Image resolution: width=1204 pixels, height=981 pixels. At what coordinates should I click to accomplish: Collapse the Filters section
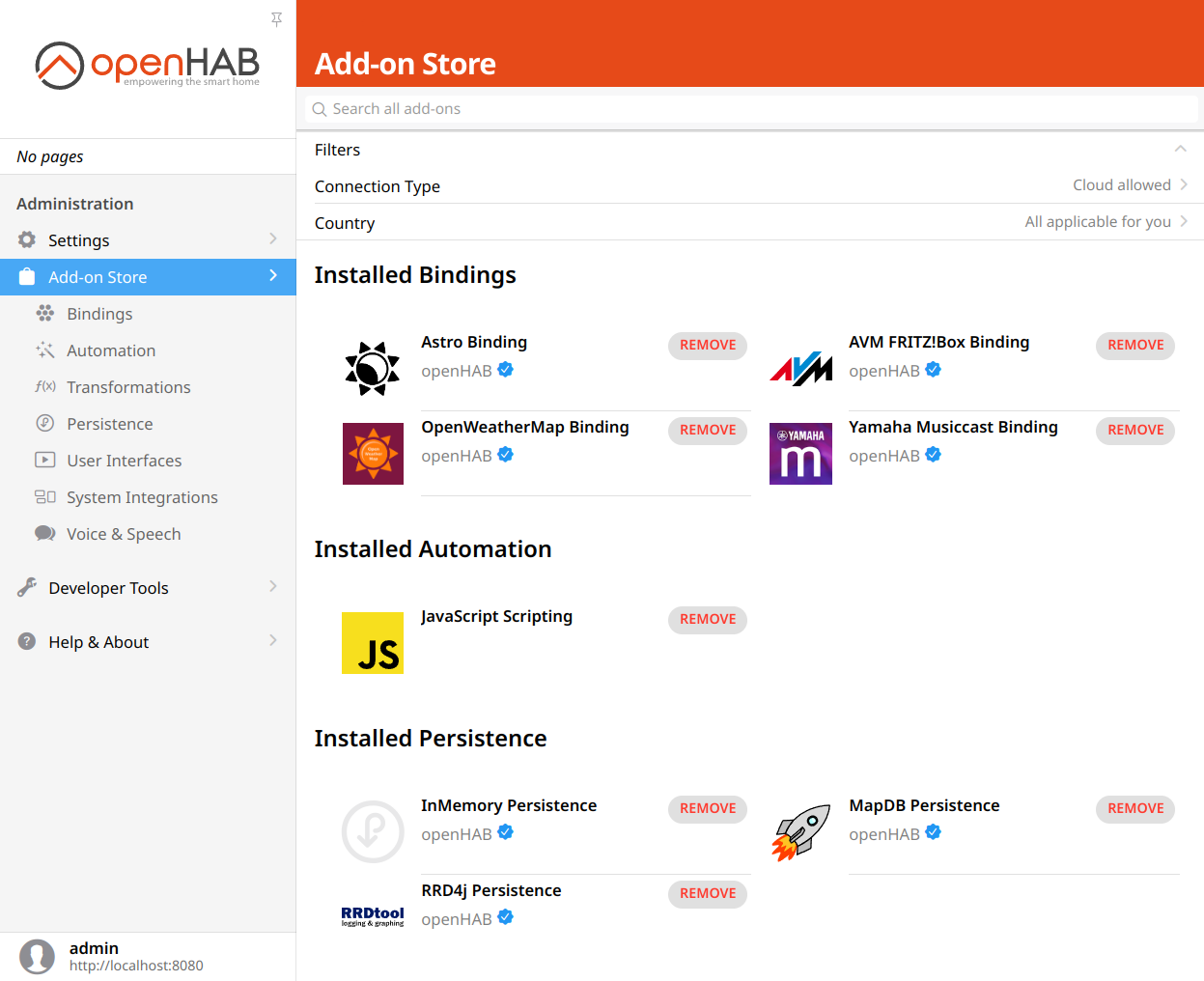pos(1180,149)
